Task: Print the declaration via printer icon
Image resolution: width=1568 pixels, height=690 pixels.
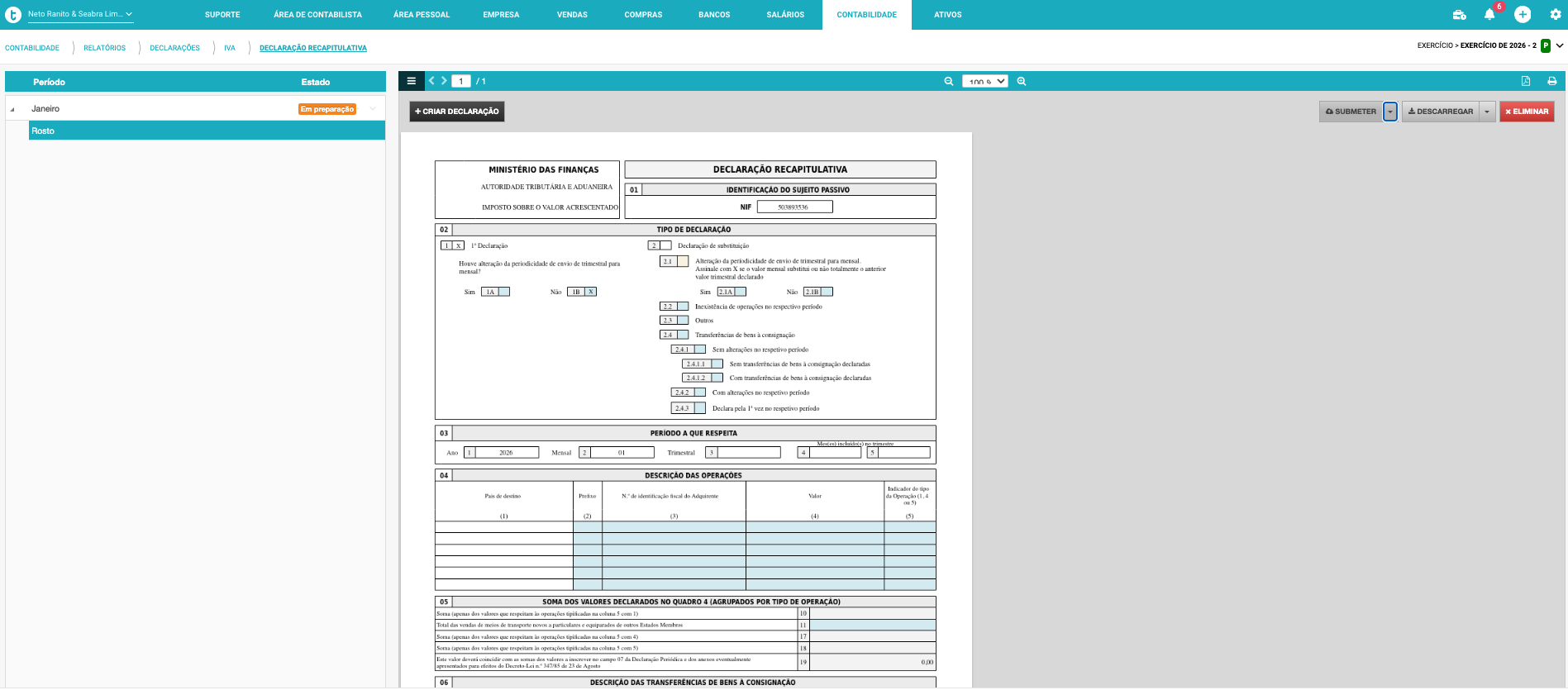Action: [1552, 81]
